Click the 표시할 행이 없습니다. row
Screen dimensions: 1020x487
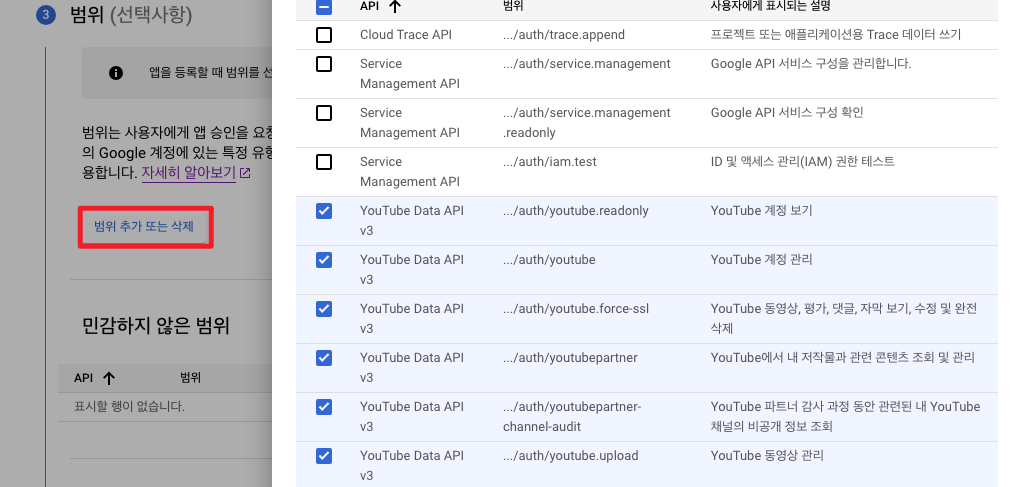tap(165, 407)
